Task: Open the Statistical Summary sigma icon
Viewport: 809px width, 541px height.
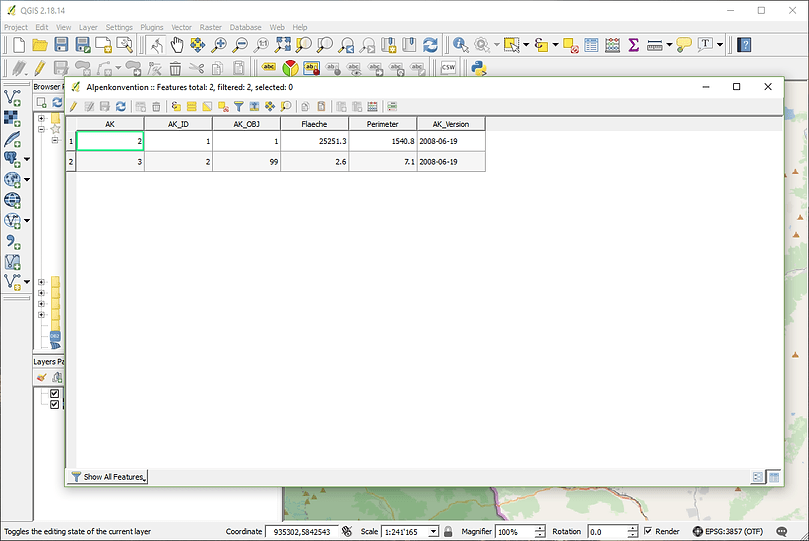Action: pos(634,45)
